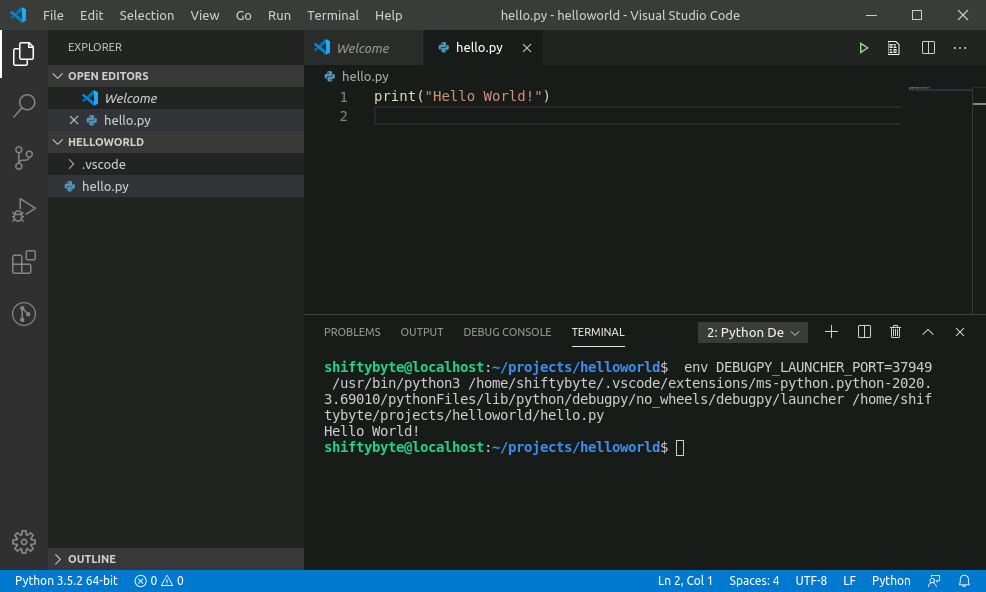Select the Terminal panel tab
The height and width of the screenshot is (592, 986).
tap(598, 332)
